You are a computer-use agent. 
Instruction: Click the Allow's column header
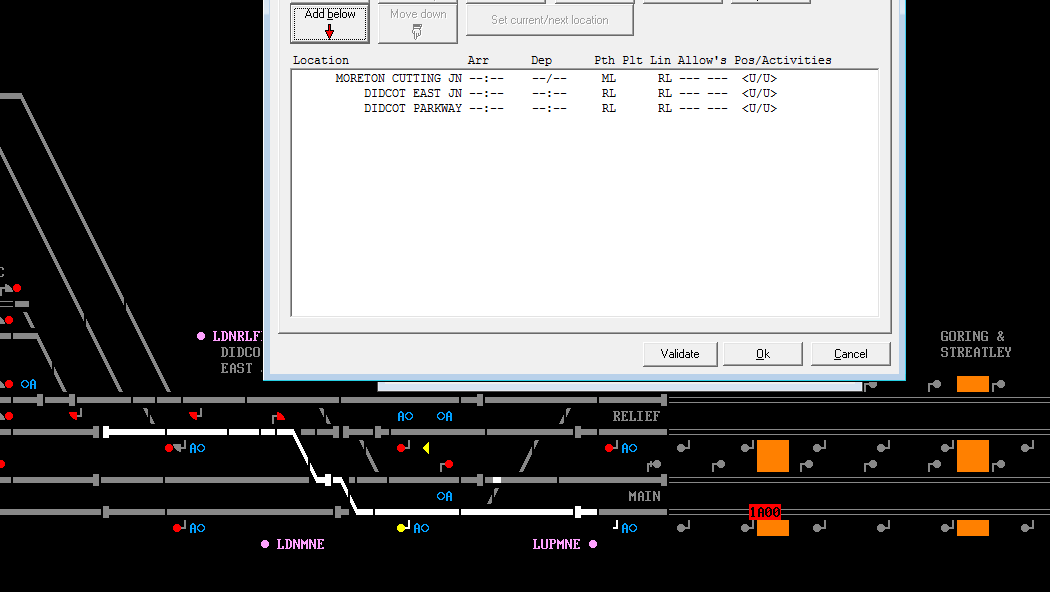click(702, 60)
